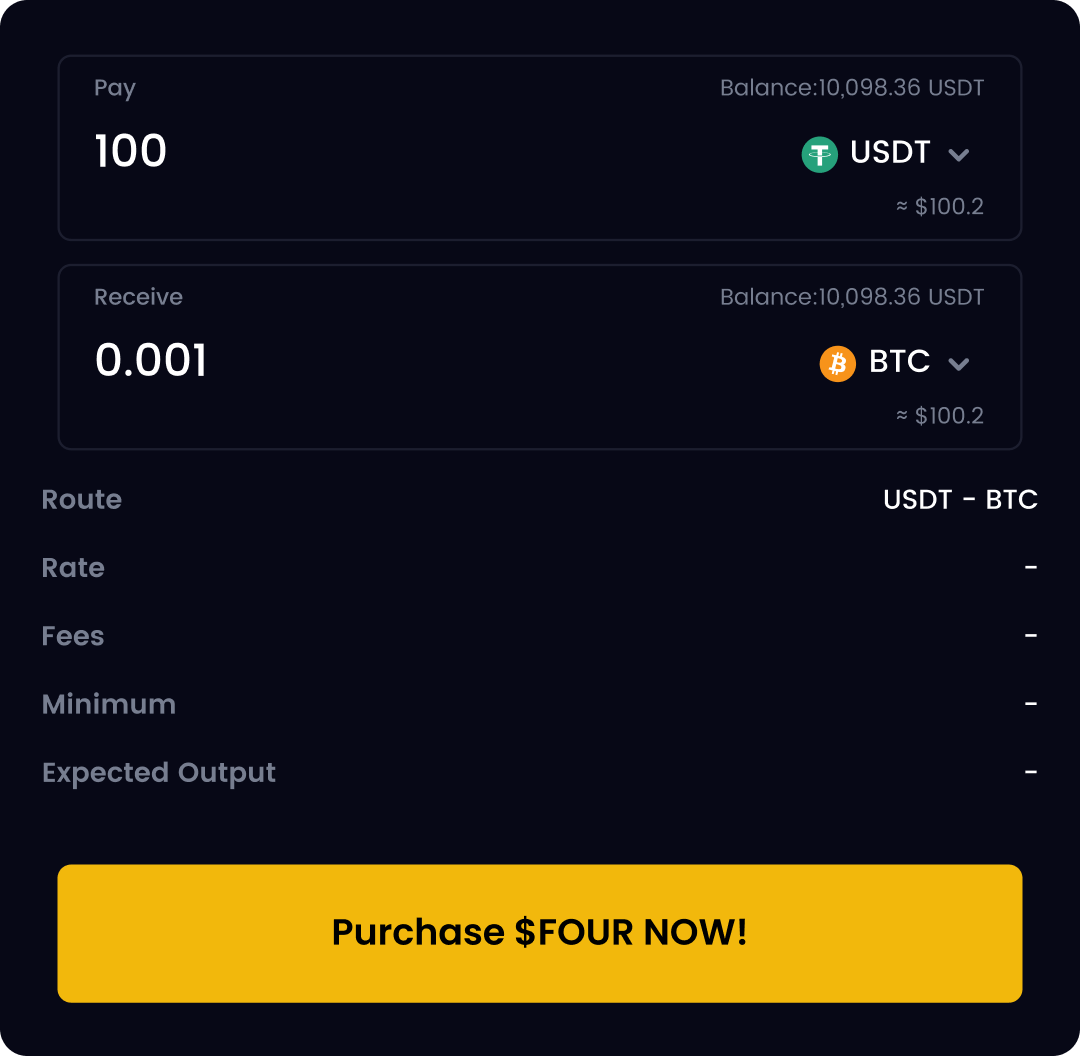1080x1056 pixels.
Task: Click the balance text in Receive box
Action: (852, 297)
